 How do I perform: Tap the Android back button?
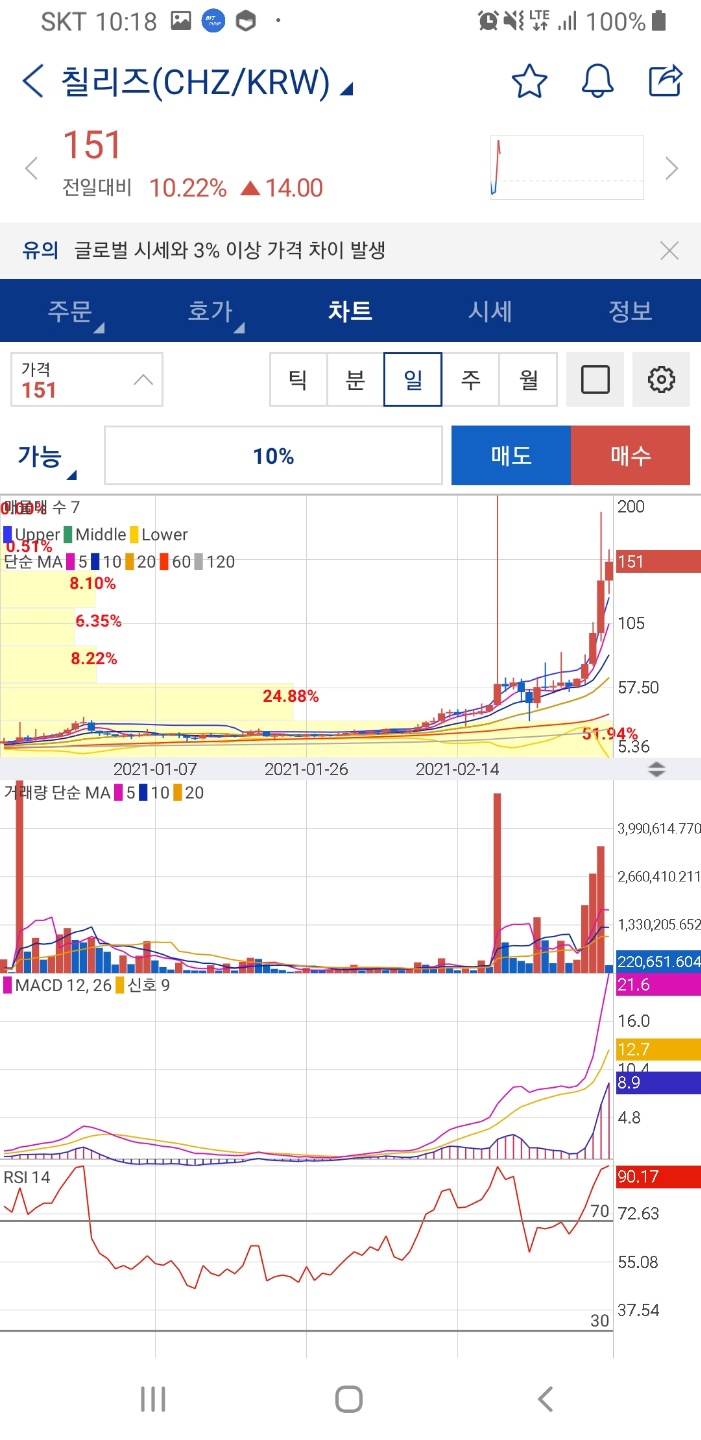tap(545, 1399)
